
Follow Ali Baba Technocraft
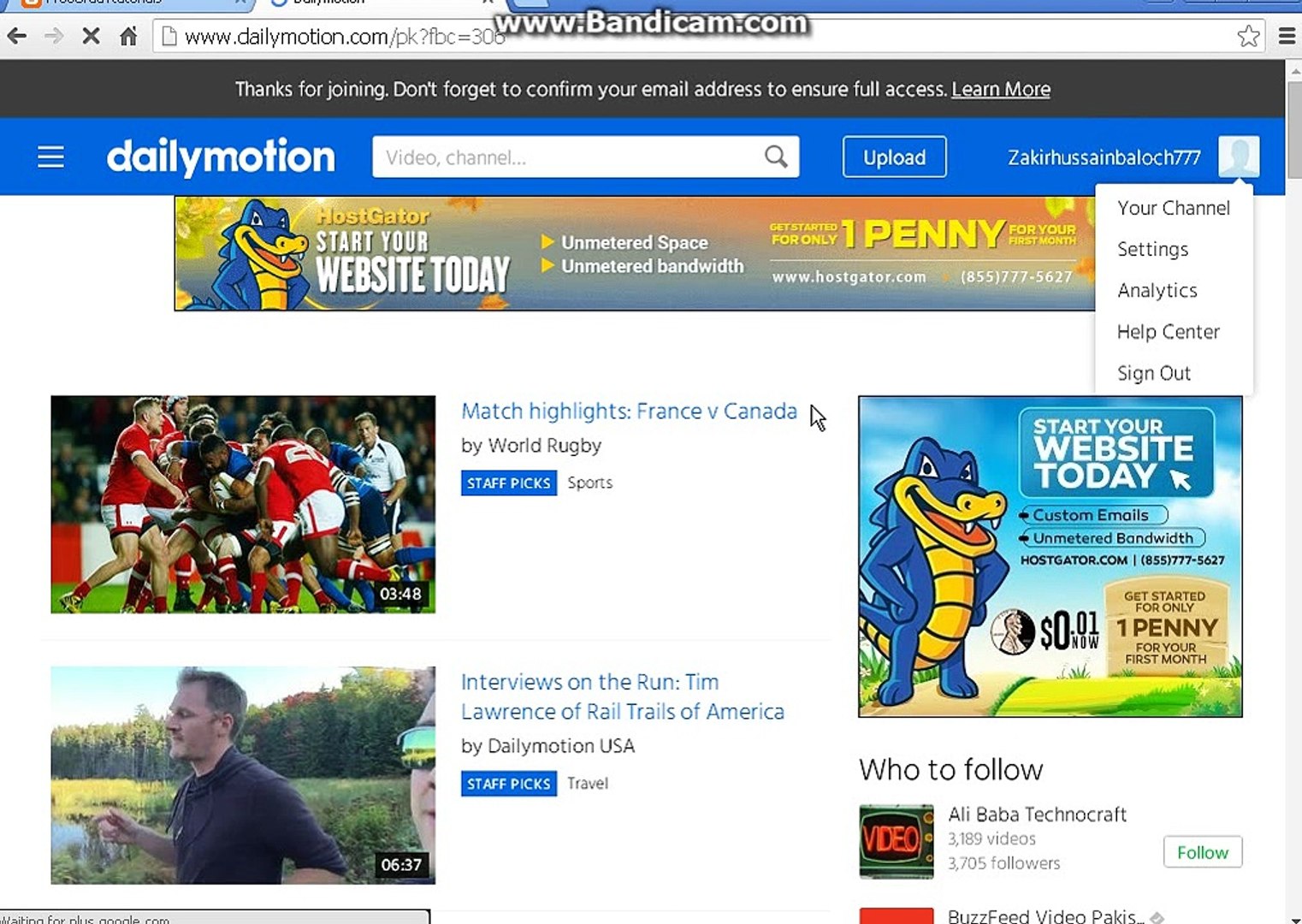pos(1202,852)
